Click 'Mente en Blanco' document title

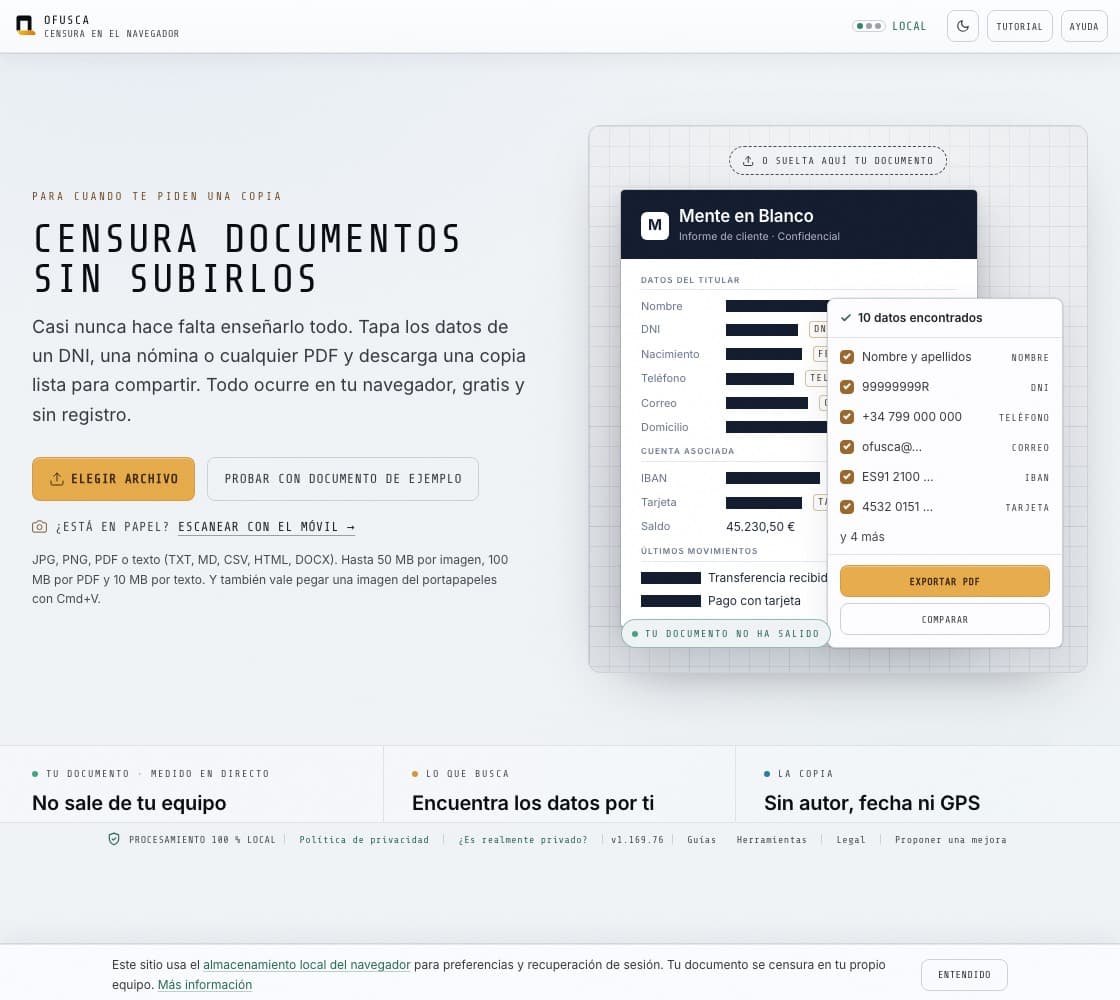[746, 216]
